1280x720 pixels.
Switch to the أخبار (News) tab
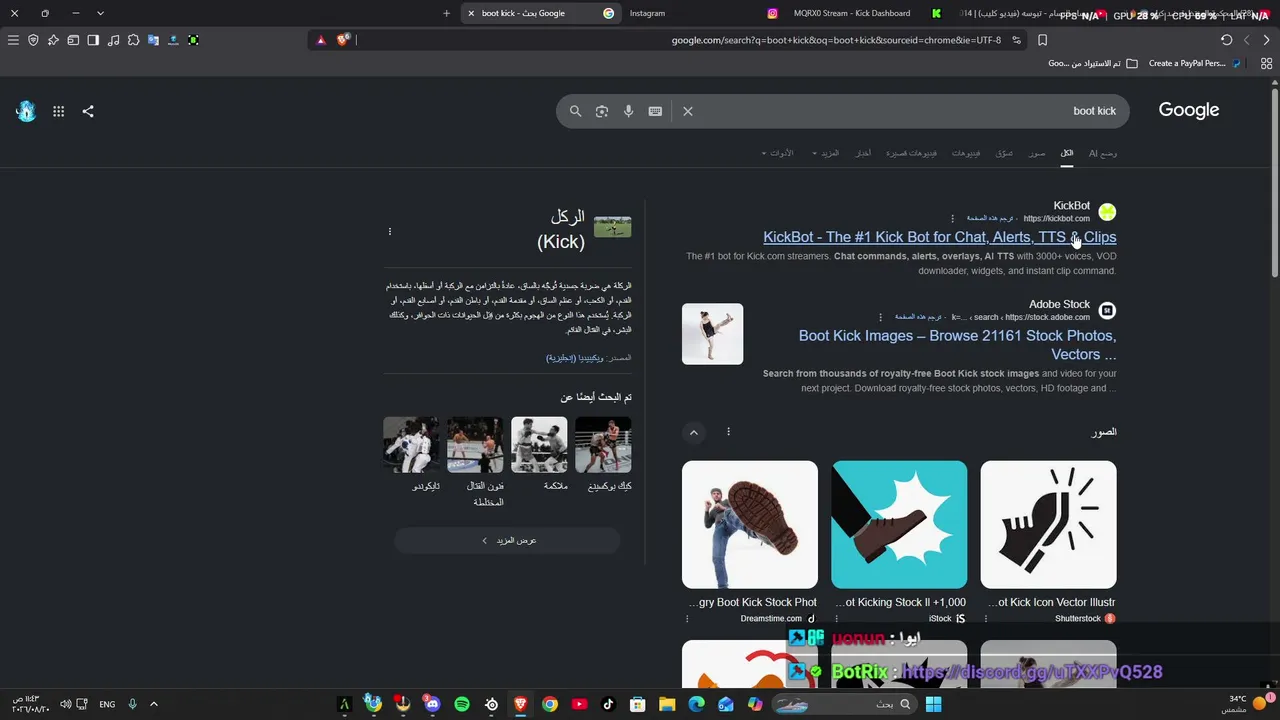tap(863, 153)
